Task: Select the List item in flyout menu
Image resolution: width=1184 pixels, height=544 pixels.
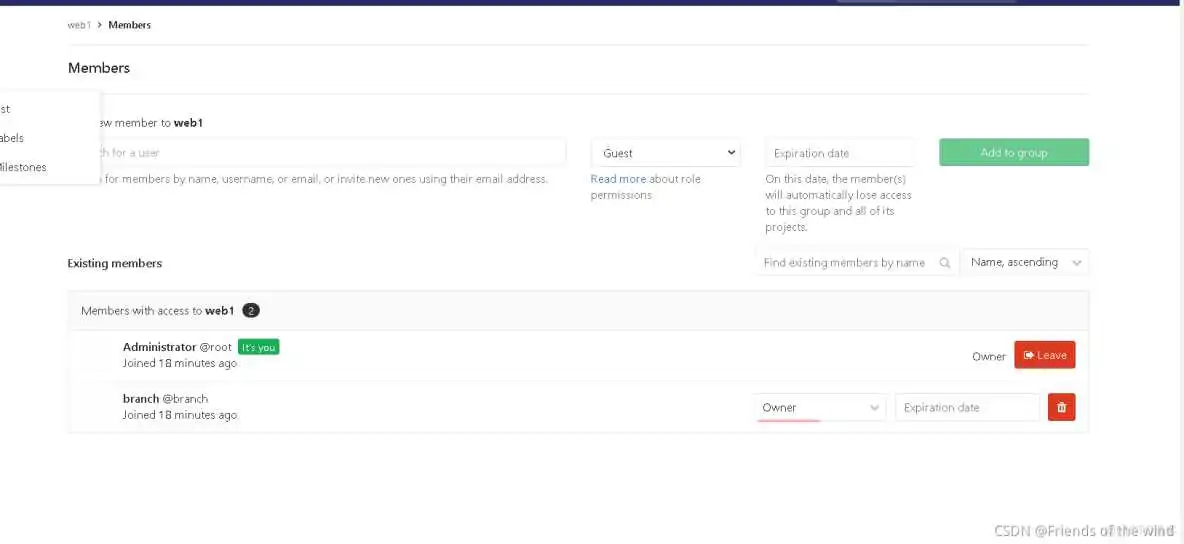Action: 6,109
